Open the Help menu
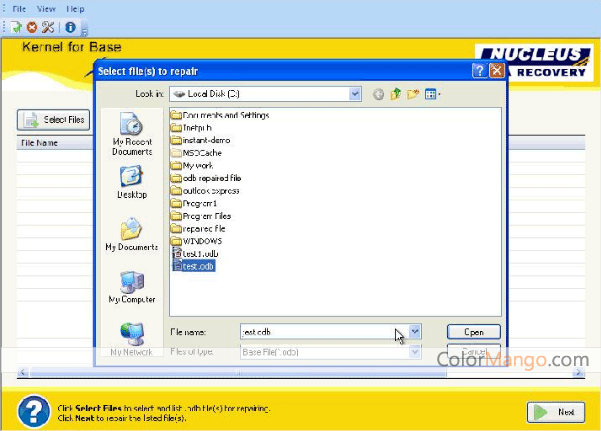 tap(75, 9)
